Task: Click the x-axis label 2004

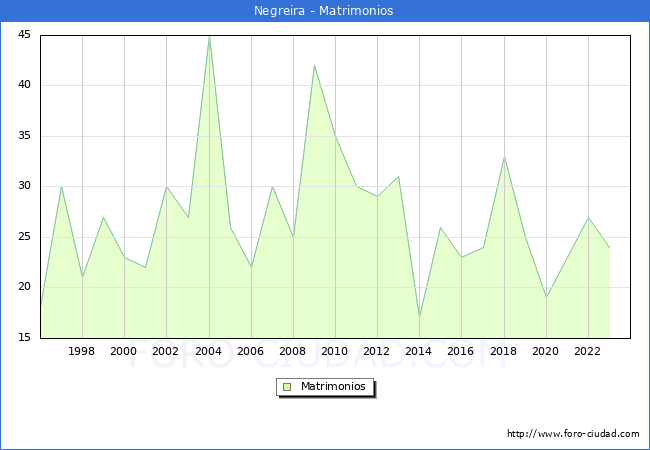Action: pos(209,351)
